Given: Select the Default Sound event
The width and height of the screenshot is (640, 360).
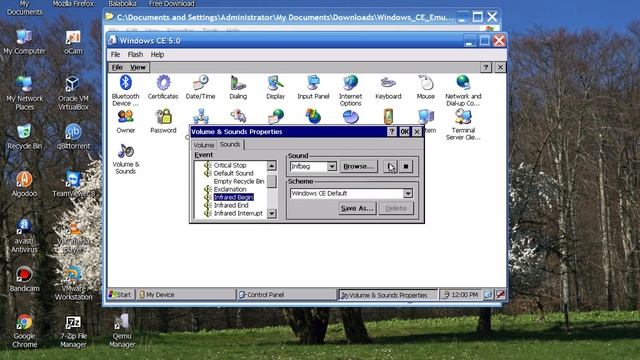Looking at the screenshot, I should coord(233,173).
